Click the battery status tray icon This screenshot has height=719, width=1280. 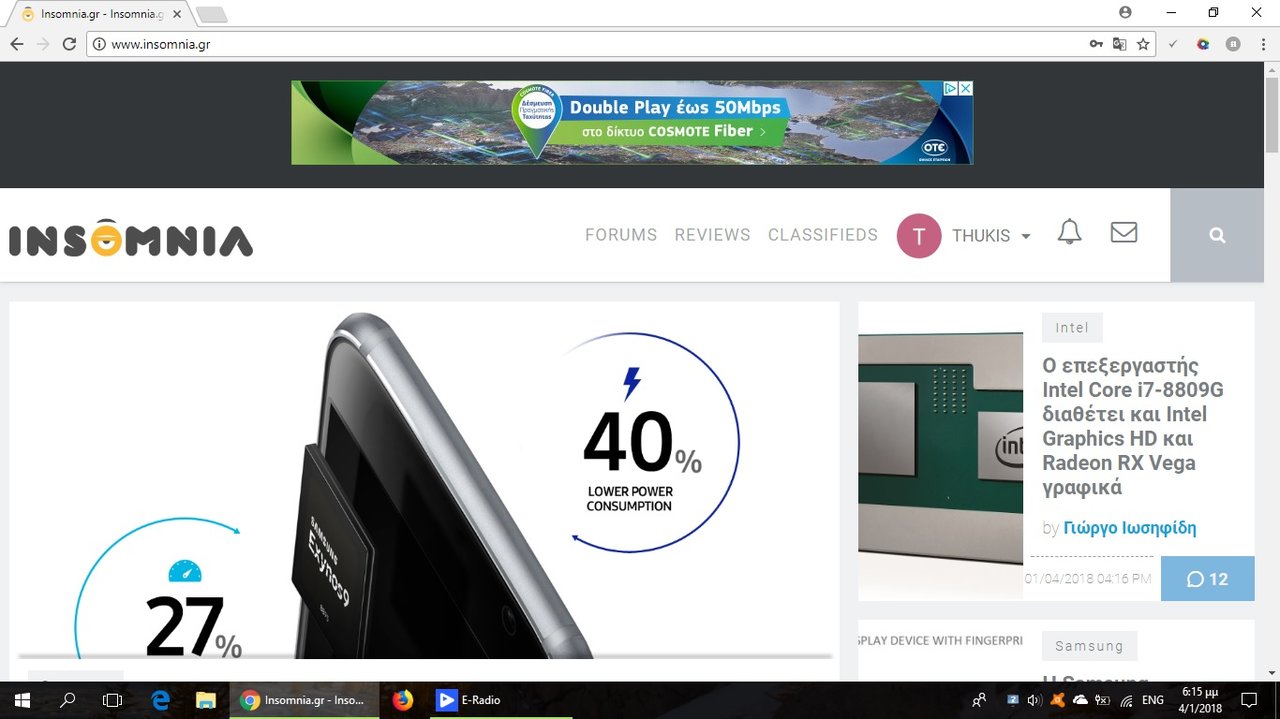[x=1102, y=700]
